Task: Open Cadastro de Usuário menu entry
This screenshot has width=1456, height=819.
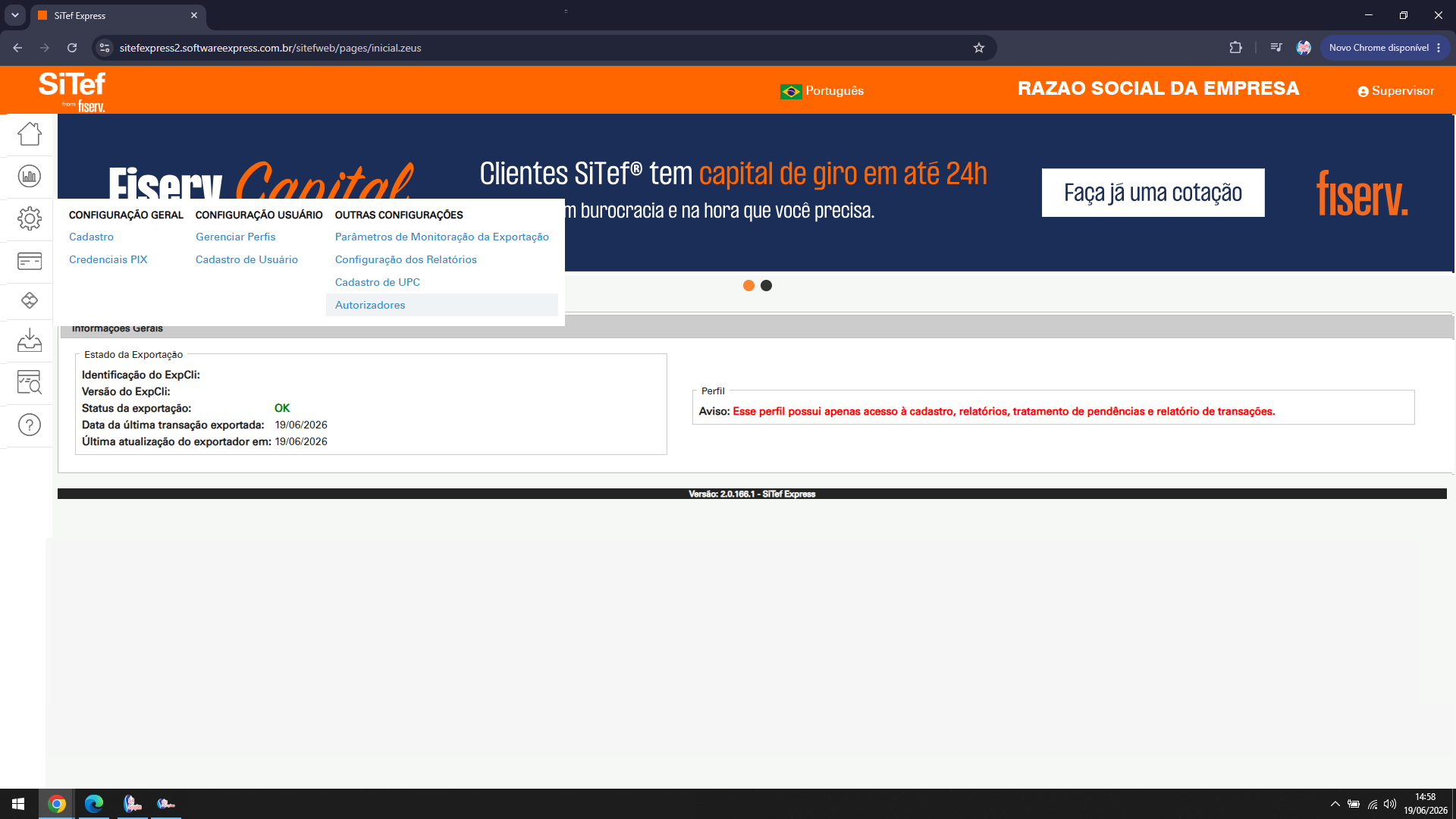Action: [246, 259]
